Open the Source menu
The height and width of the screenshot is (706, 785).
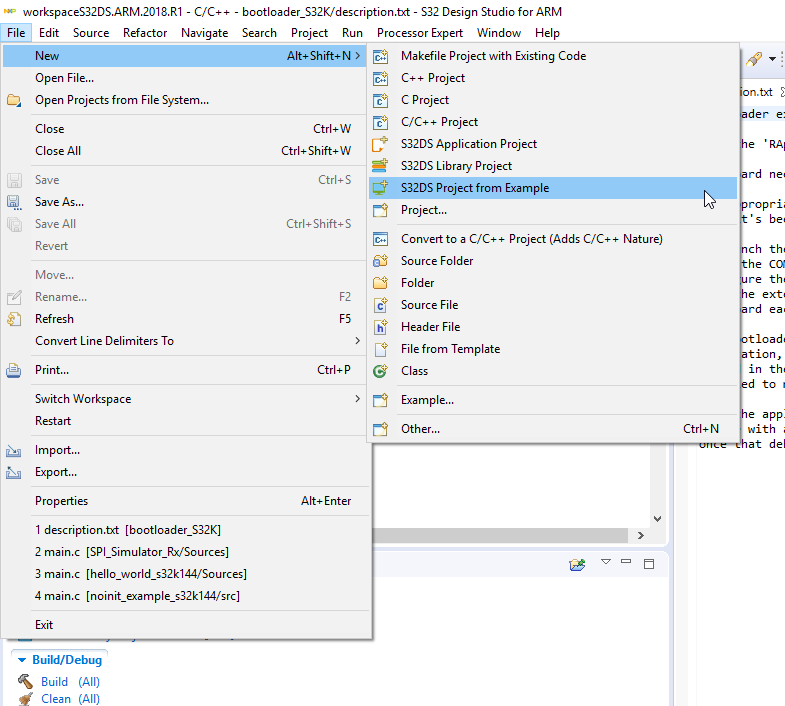pyautogui.click(x=91, y=33)
